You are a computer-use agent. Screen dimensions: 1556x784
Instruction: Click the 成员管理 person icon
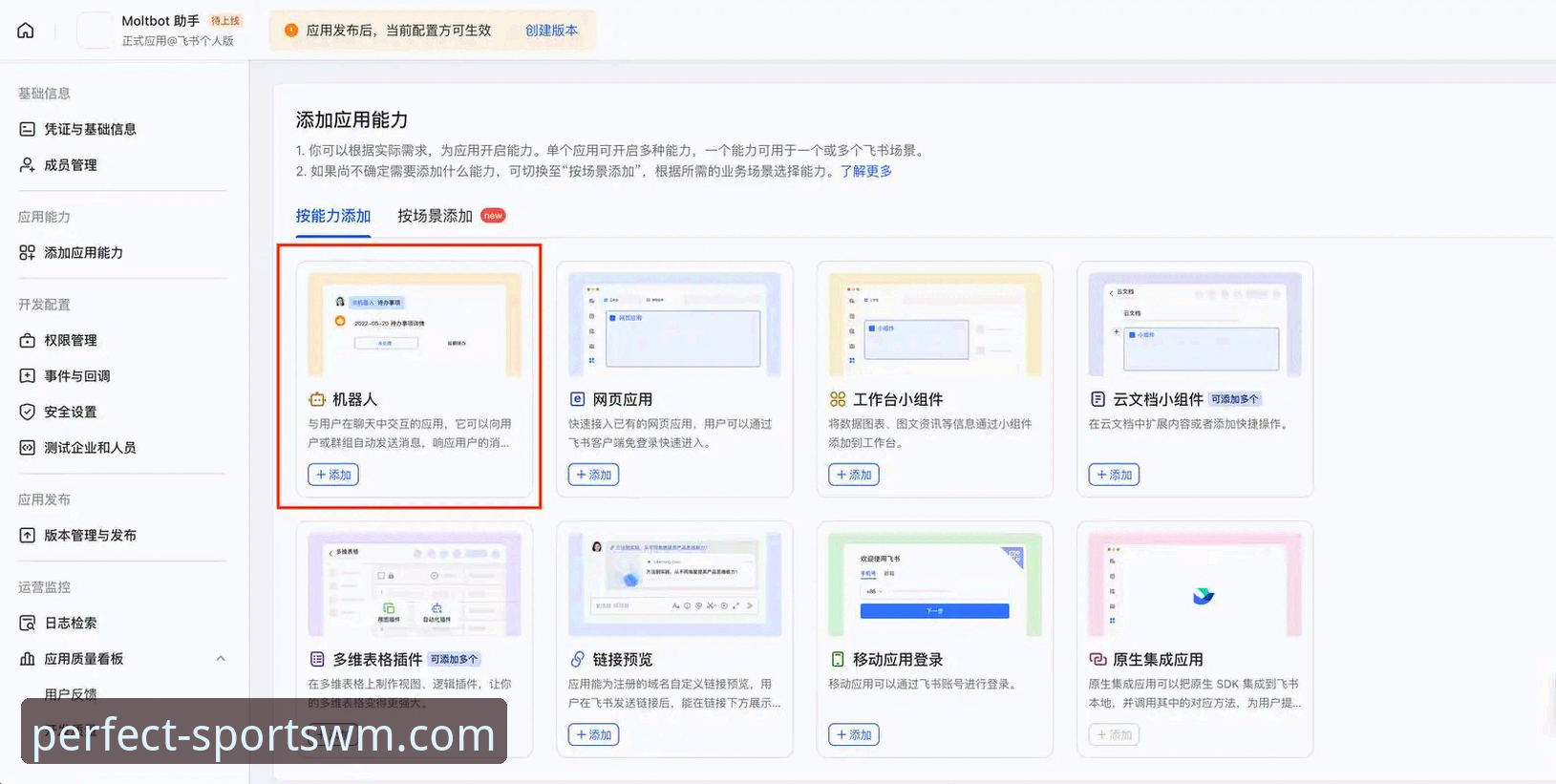28,165
